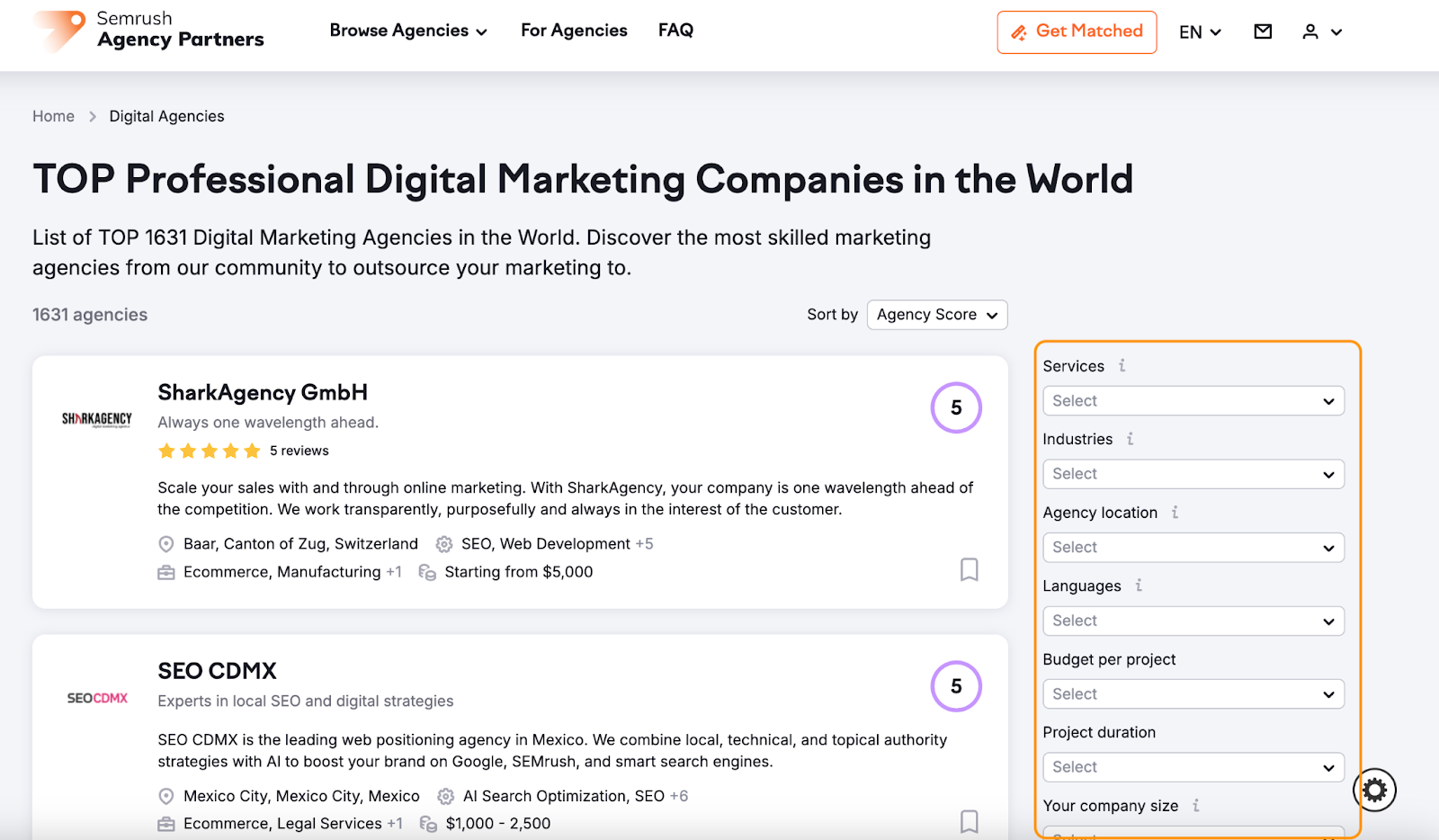Click the Your company size info icon
Viewport: 1439px width, 840px height.
pos(1195,806)
